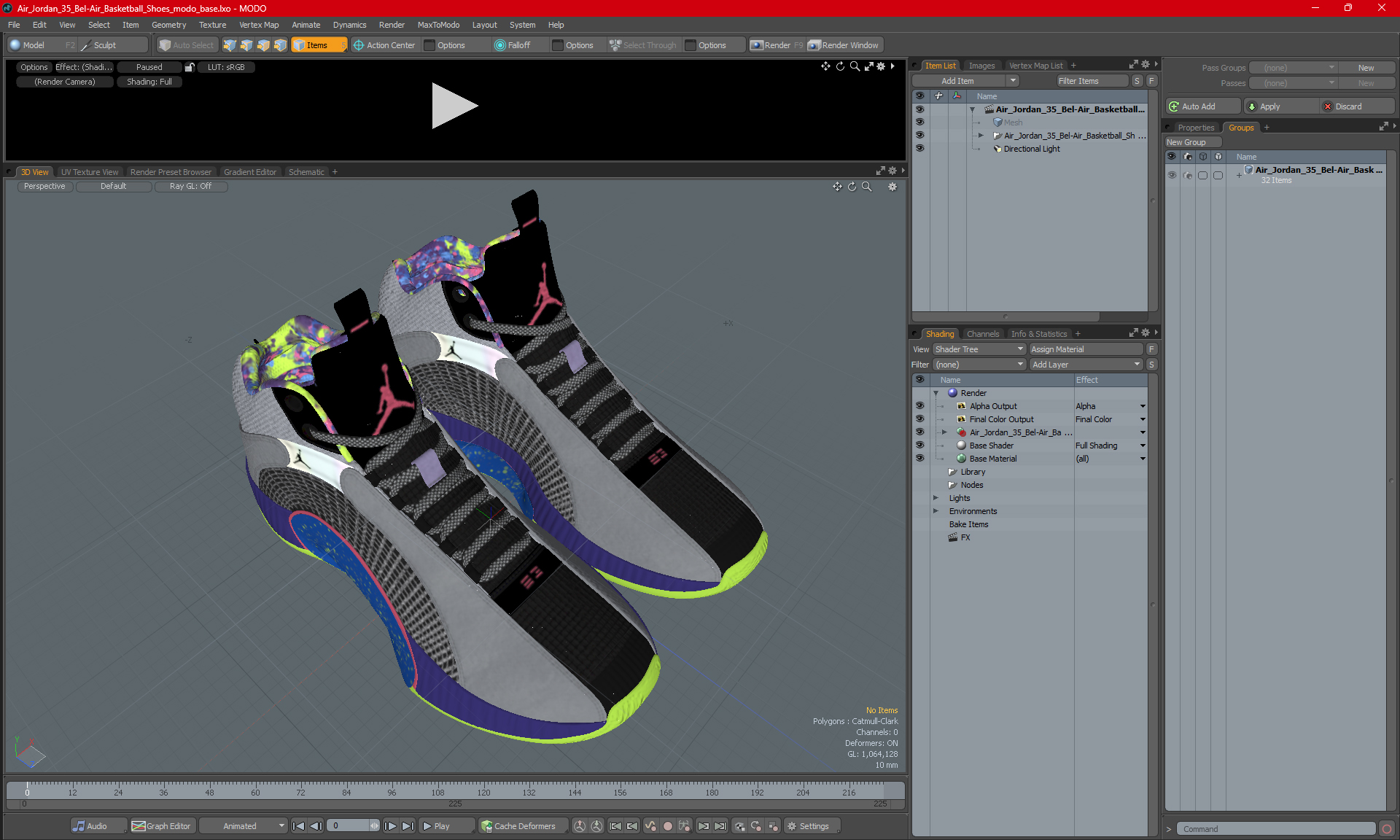Open Add Layer dropdown
Screen dimensions: 1400x840
1086,365
